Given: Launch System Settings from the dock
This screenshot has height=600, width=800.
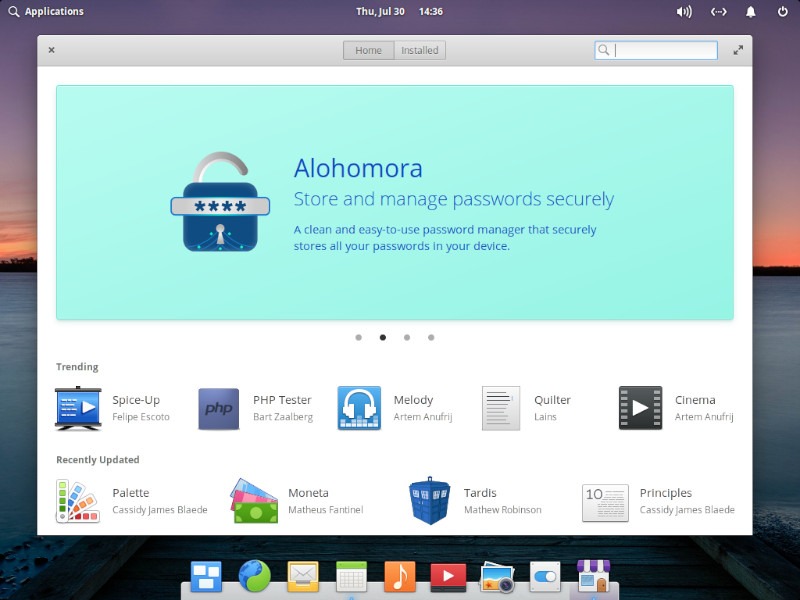Looking at the screenshot, I should [545, 577].
